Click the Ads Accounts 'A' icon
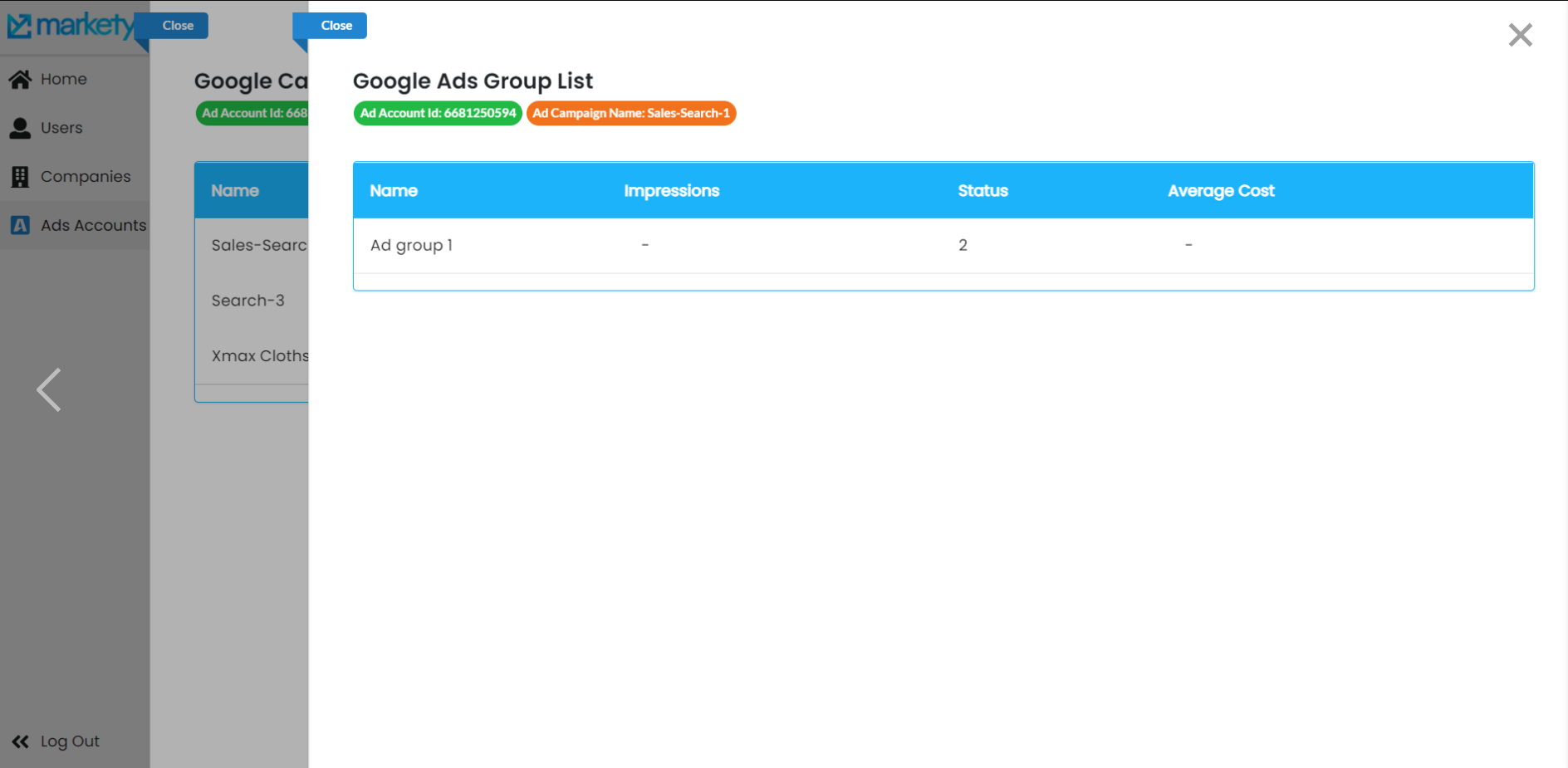This screenshot has height=768, width=1568. coord(20,225)
